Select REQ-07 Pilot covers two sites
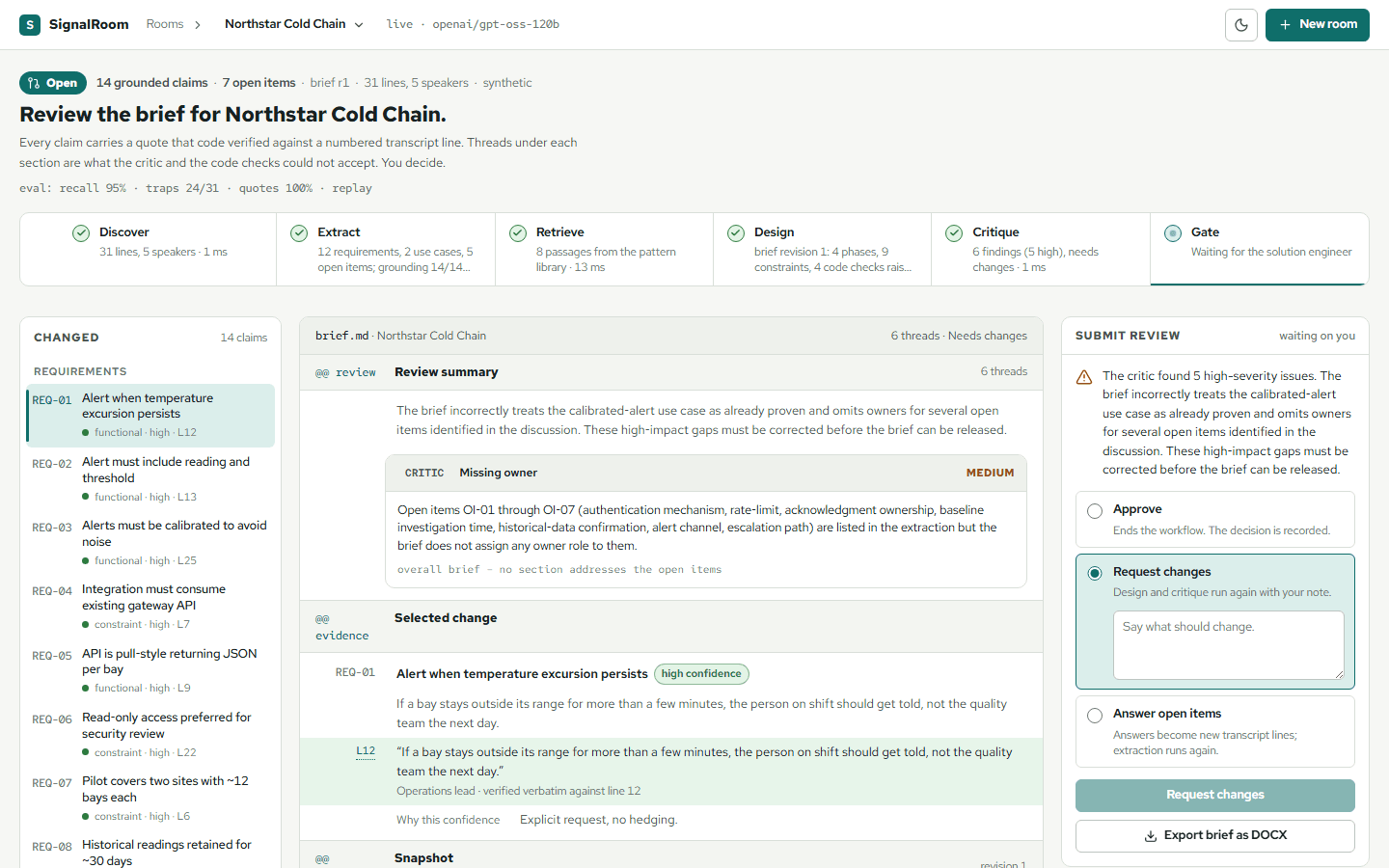This screenshot has height=868, width=1389. [x=150, y=799]
